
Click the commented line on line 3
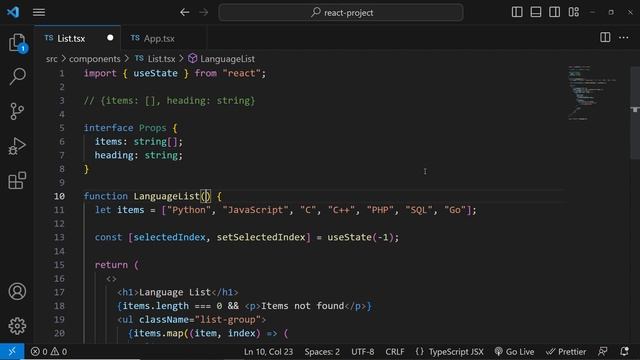(169, 101)
